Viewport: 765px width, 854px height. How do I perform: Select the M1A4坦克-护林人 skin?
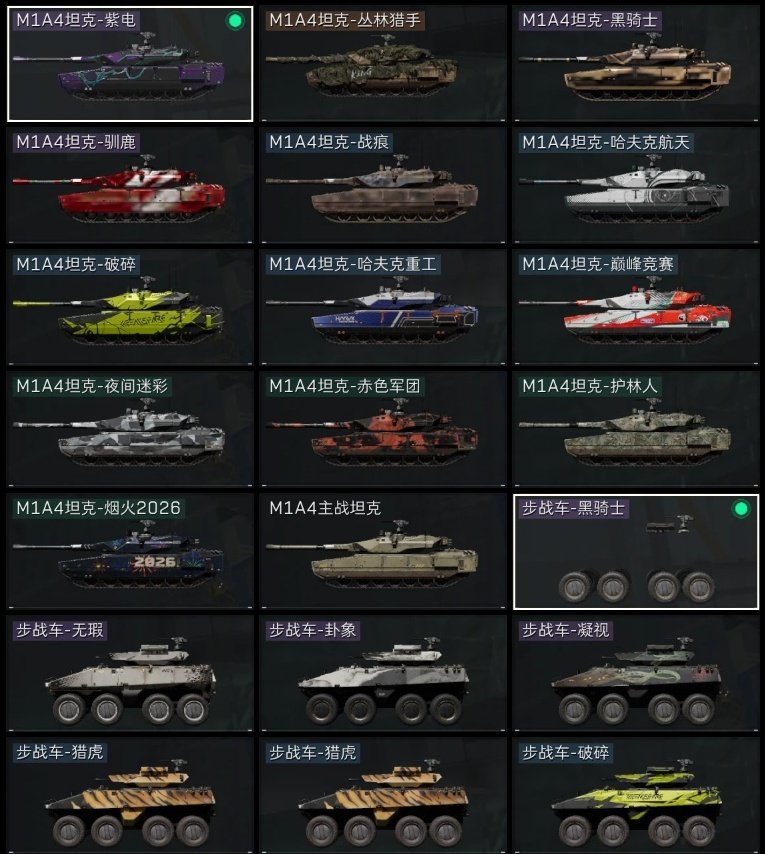click(x=636, y=429)
